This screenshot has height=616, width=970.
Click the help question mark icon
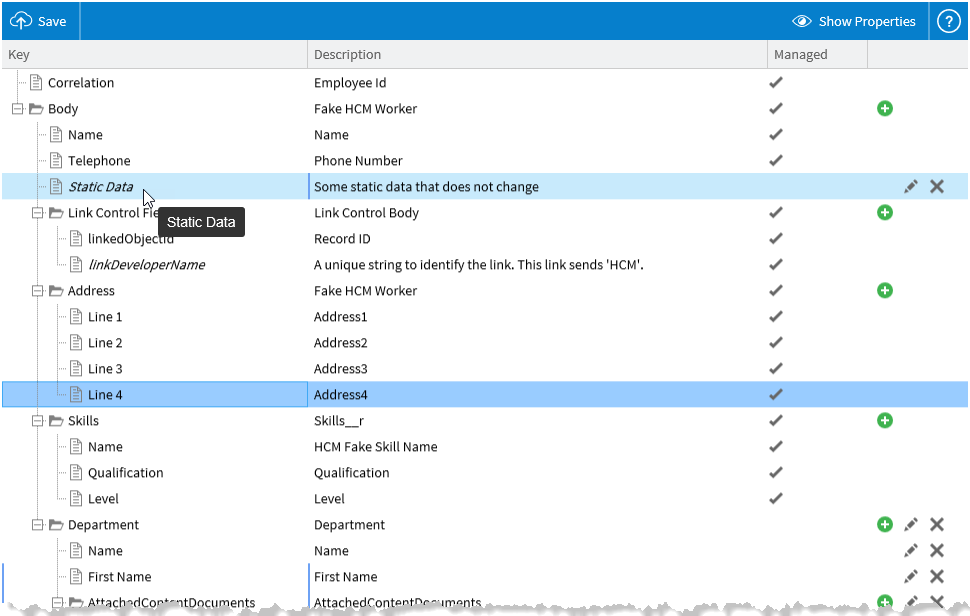pyautogui.click(x=948, y=21)
